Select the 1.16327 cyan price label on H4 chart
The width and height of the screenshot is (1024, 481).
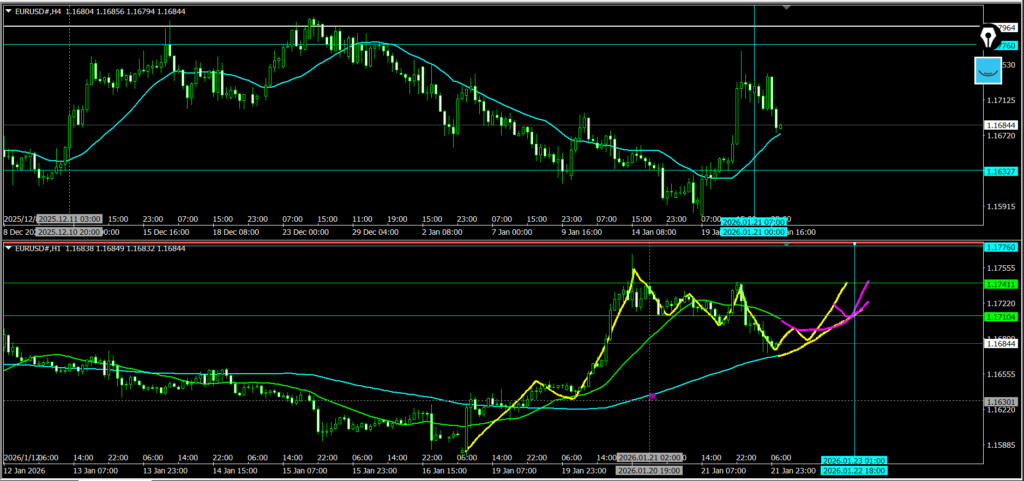(x=1001, y=171)
